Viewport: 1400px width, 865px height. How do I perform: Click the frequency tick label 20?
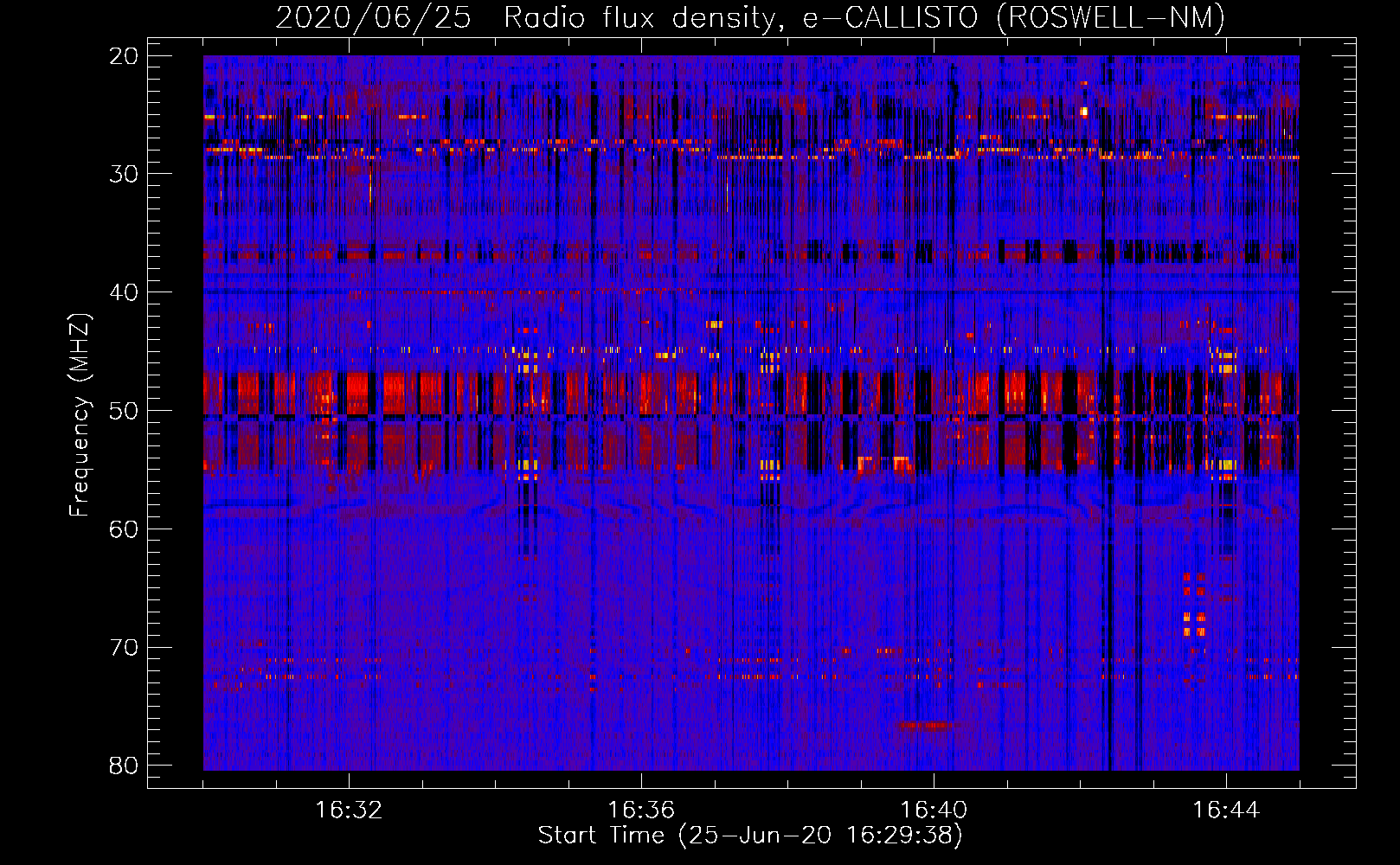coord(124,55)
